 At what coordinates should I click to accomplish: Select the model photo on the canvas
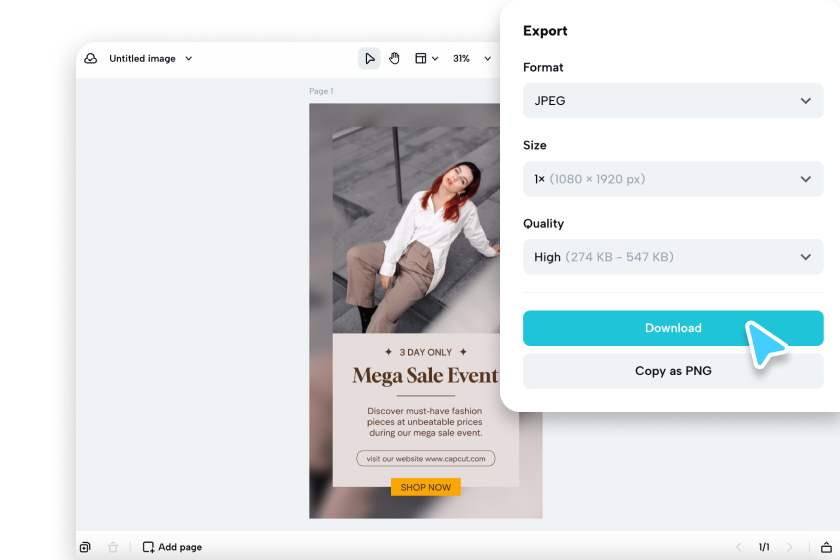tap(416, 230)
